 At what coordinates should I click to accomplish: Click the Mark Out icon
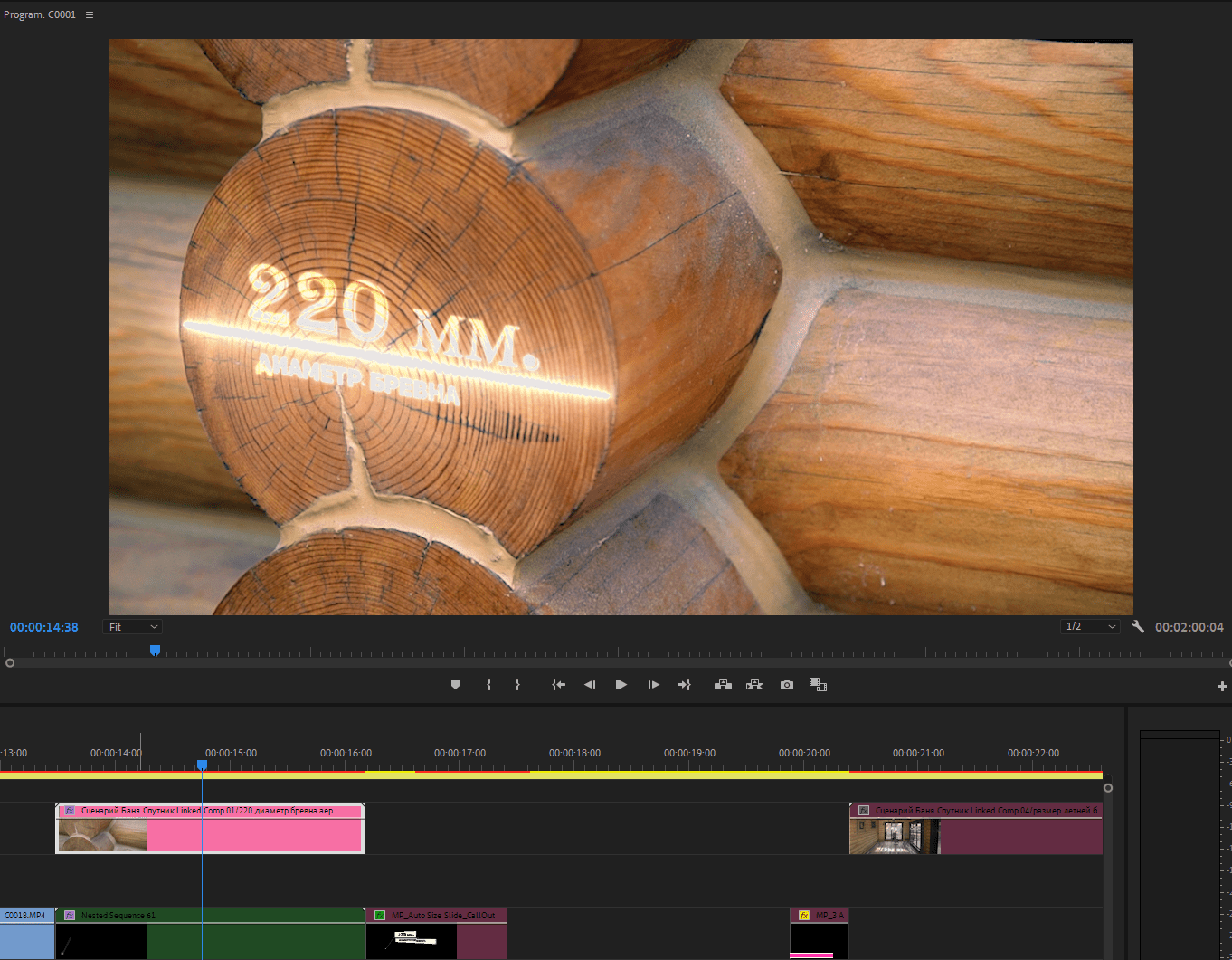[517, 684]
